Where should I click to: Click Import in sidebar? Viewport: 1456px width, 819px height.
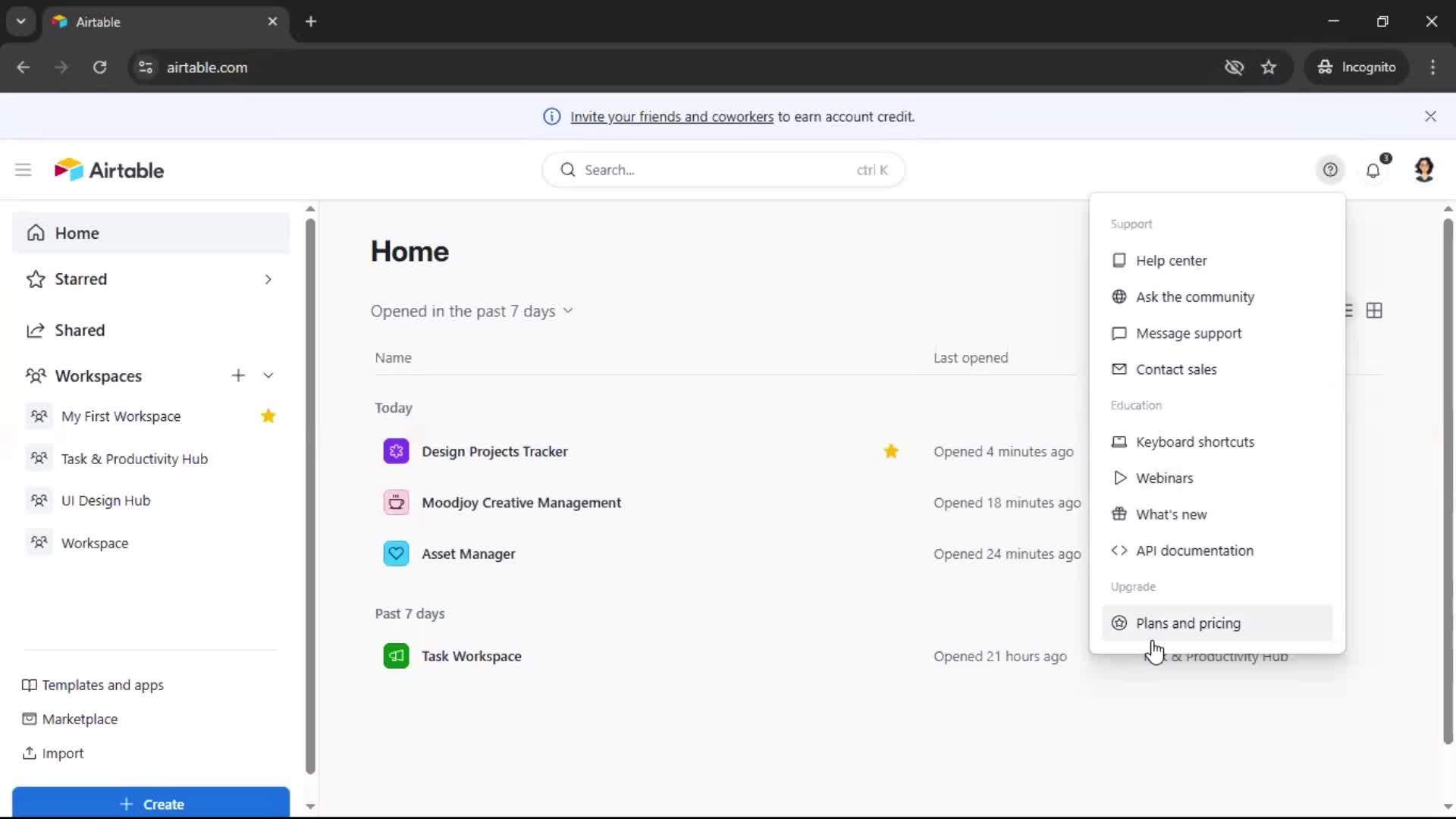coord(53,753)
